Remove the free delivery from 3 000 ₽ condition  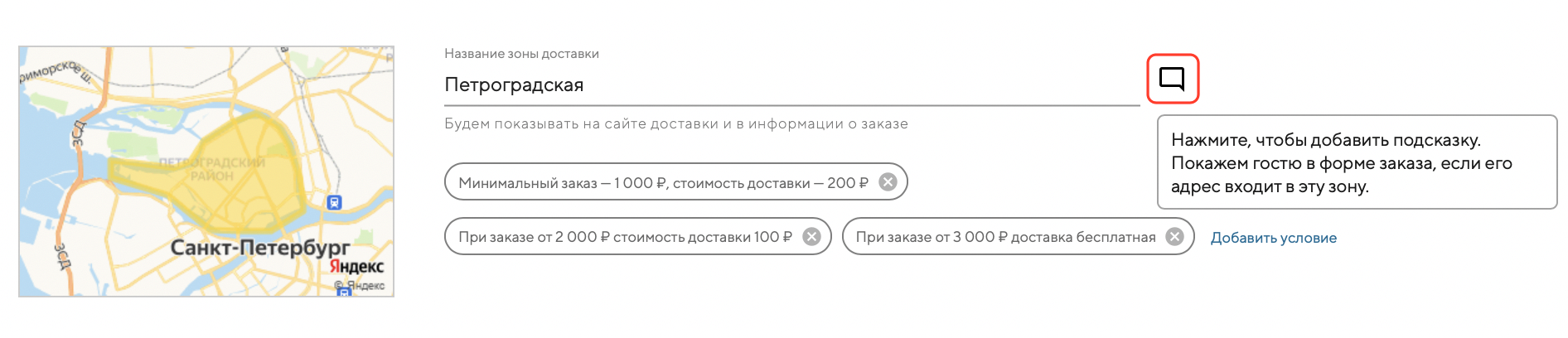click(x=1174, y=237)
